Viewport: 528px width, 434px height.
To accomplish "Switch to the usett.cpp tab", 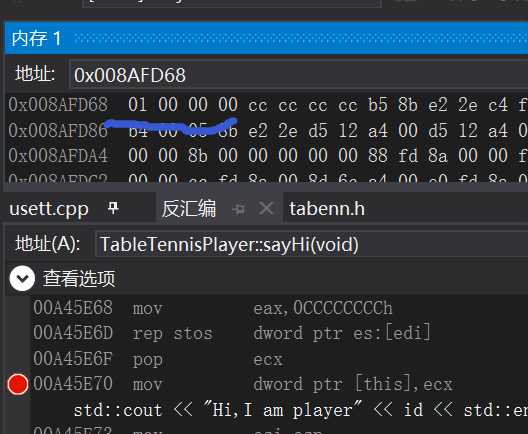I will point(49,209).
